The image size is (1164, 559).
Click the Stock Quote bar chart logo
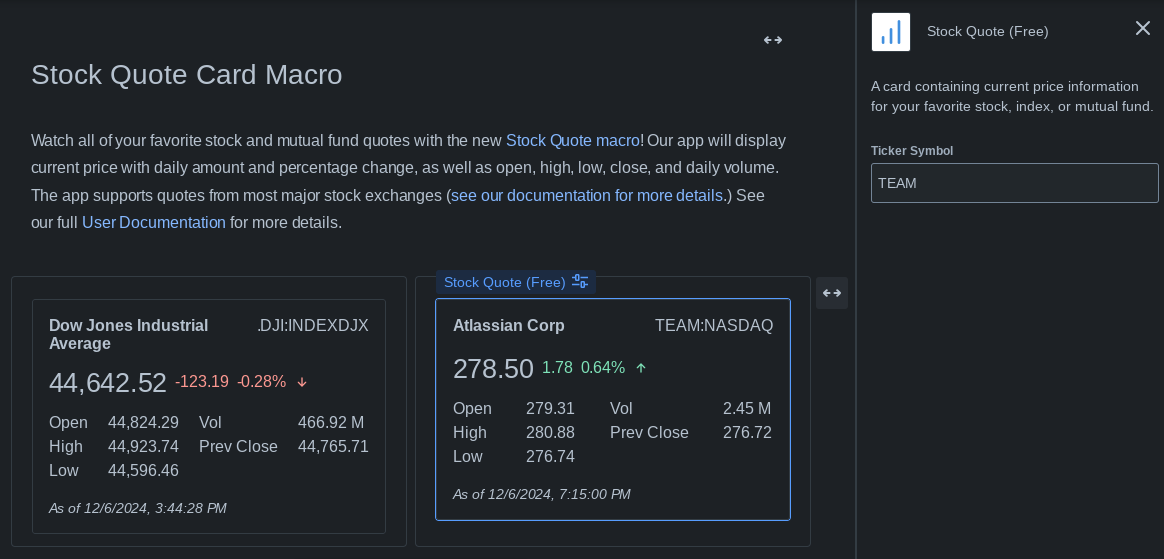pyautogui.click(x=891, y=32)
